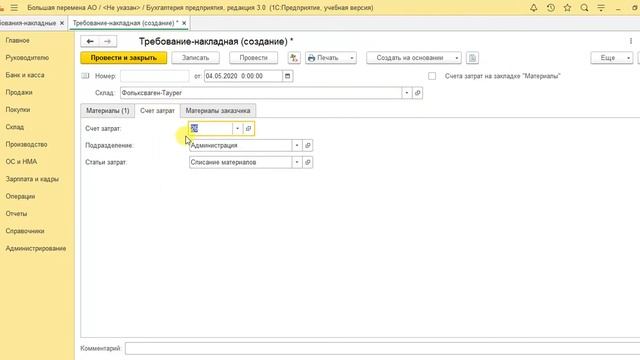Open the Еще menu
This screenshot has width=640, height=360.
(611, 58)
